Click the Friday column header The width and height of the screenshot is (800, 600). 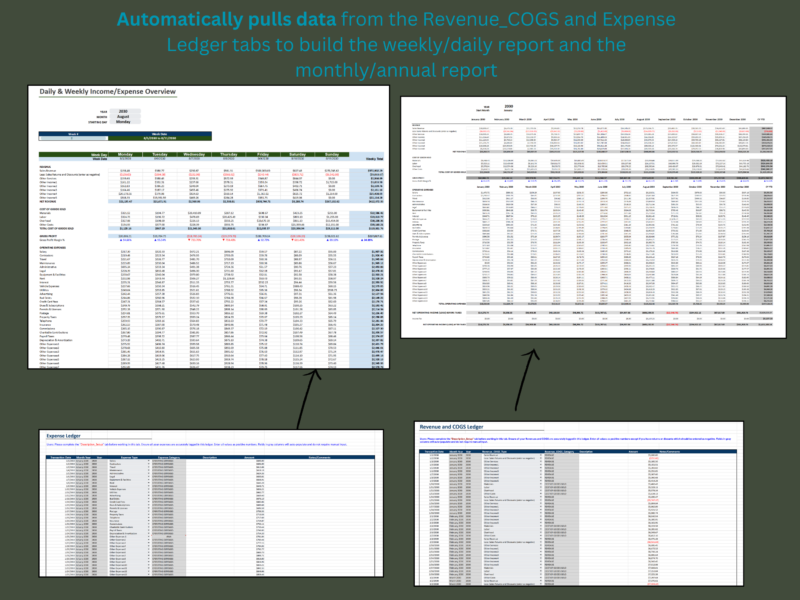[x=263, y=154]
